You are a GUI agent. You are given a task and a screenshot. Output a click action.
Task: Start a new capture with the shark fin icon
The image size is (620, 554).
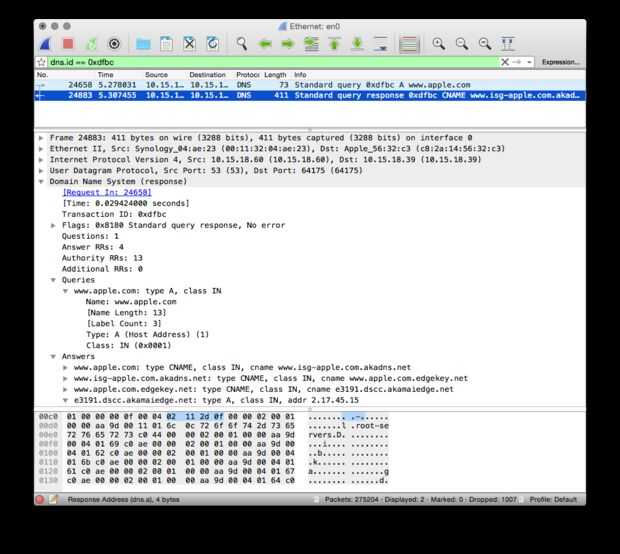click(45, 43)
